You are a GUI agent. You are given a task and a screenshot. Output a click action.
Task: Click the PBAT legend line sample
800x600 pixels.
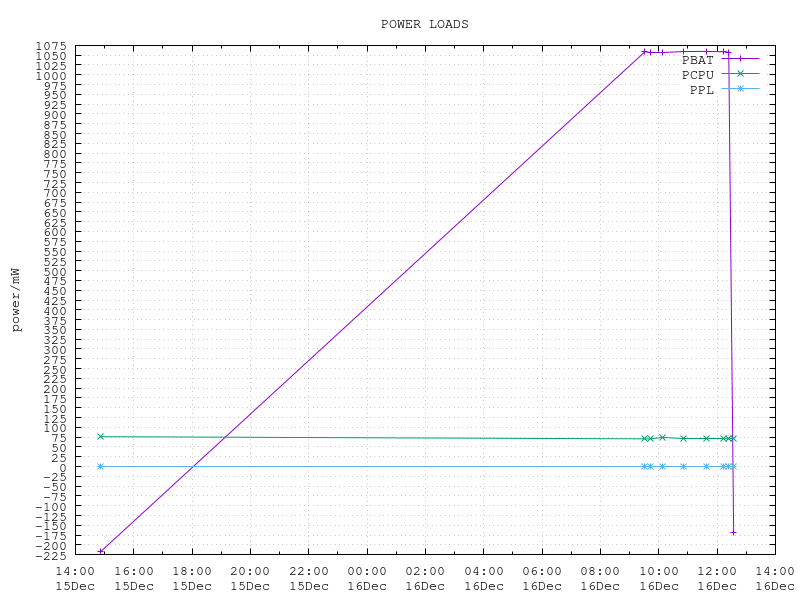pyautogui.click(x=740, y=59)
